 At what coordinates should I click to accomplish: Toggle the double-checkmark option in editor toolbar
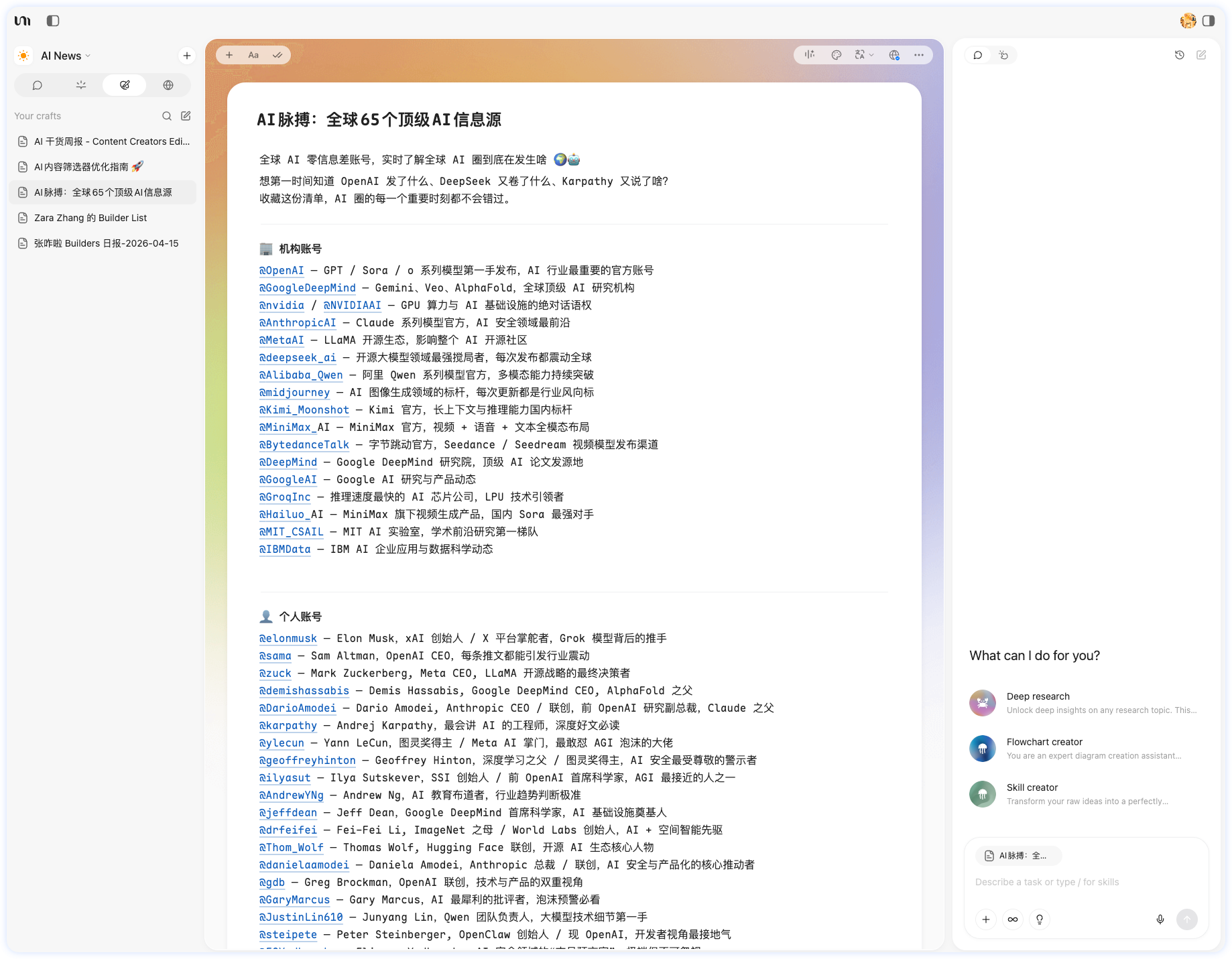click(x=278, y=55)
